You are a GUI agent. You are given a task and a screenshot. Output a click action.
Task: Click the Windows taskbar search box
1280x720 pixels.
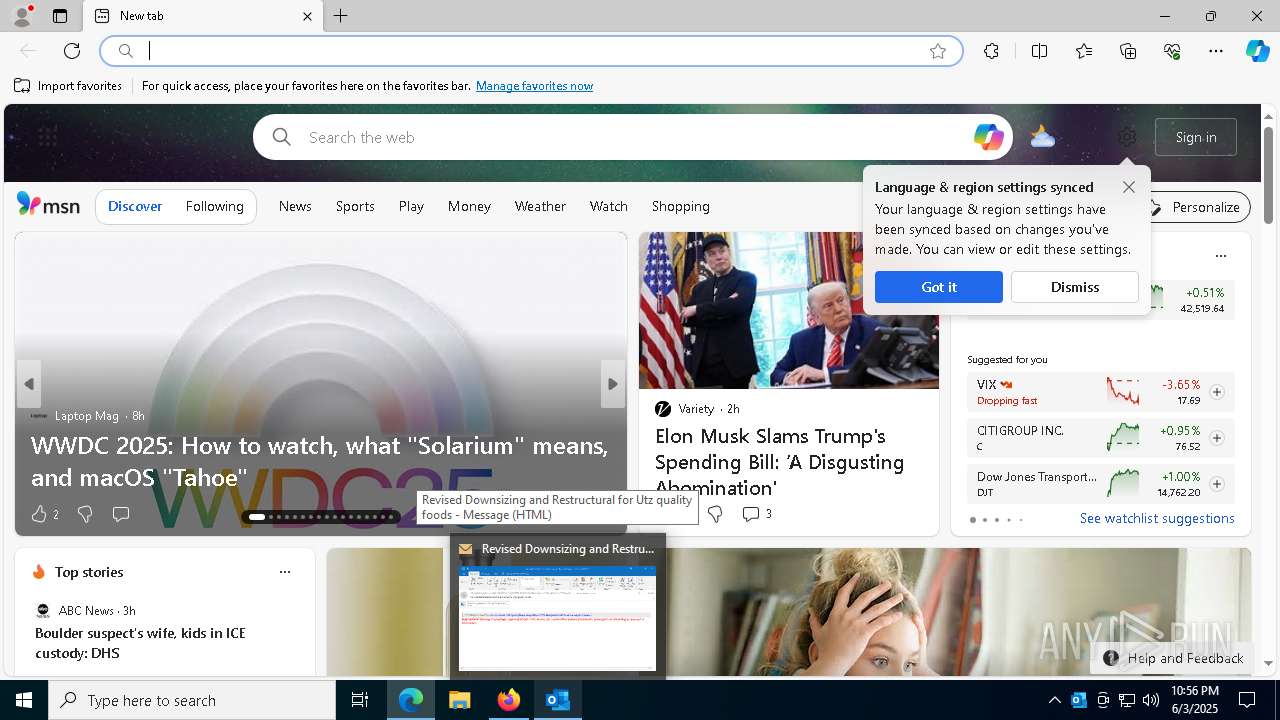[x=192, y=700]
